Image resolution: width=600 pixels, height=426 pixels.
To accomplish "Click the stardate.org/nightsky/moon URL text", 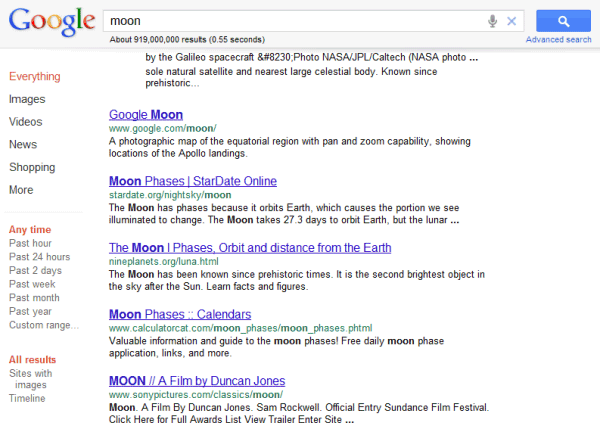I will 170,195.
